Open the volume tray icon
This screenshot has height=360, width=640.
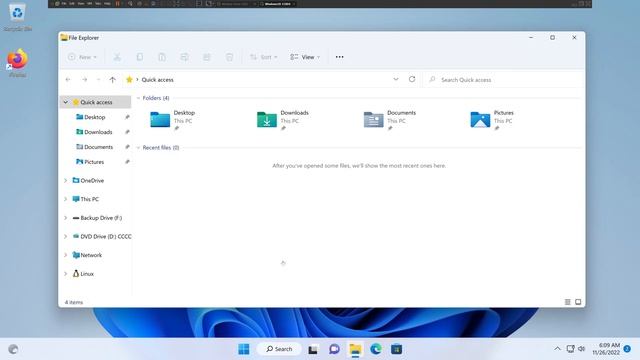[x=582, y=349]
